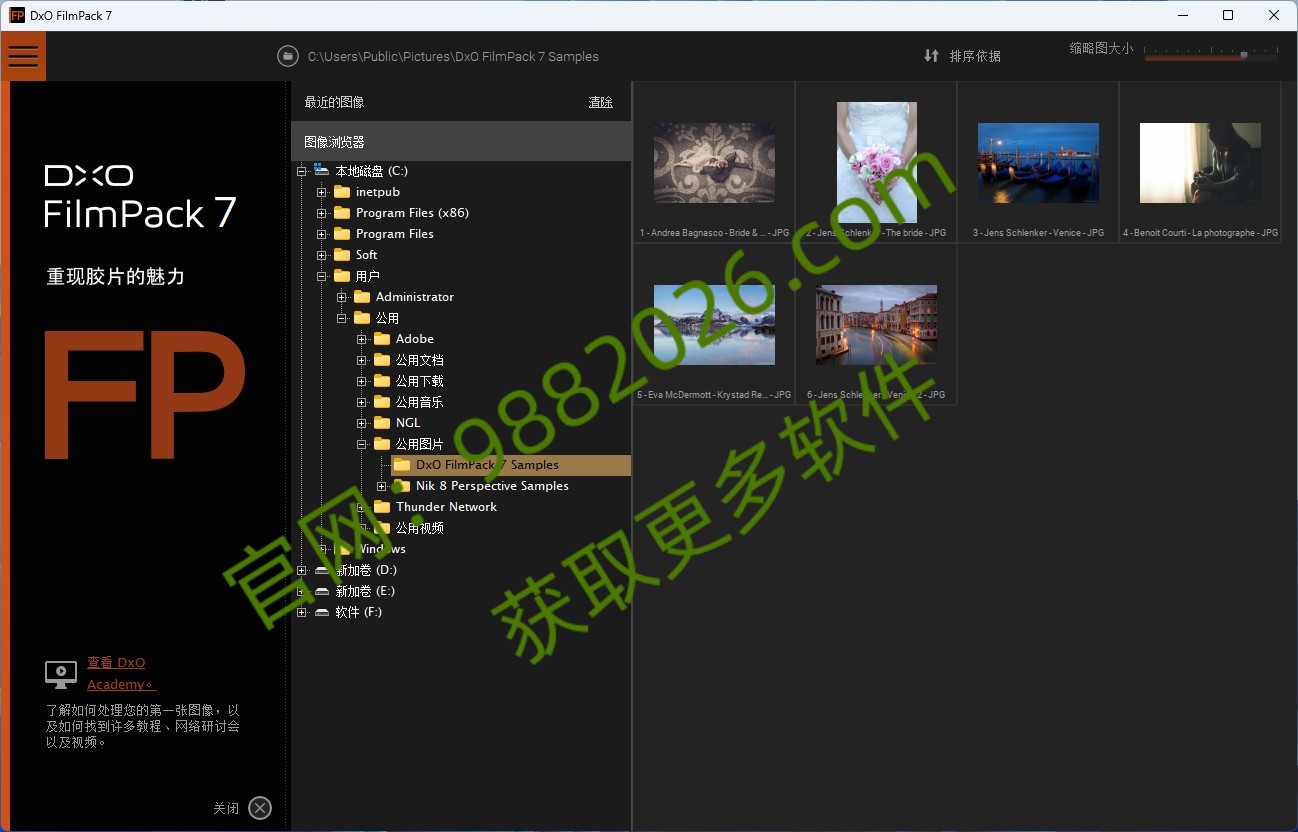Open the Jens Schlenker Venice thumbnail
Viewport: 1298px width, 832px height.
coord(1037,163)
